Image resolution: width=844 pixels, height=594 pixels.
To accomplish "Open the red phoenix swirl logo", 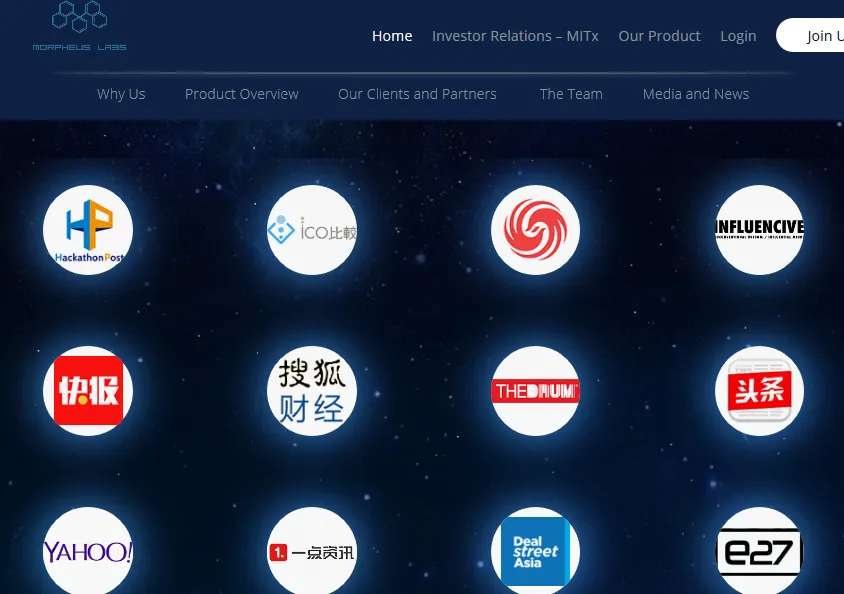I will (536, 230).
